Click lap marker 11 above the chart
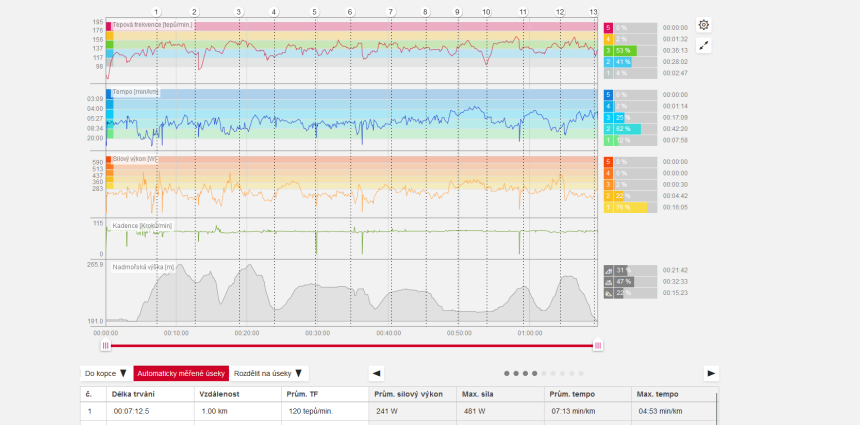The image size is (860, 425). click(523, 12)
